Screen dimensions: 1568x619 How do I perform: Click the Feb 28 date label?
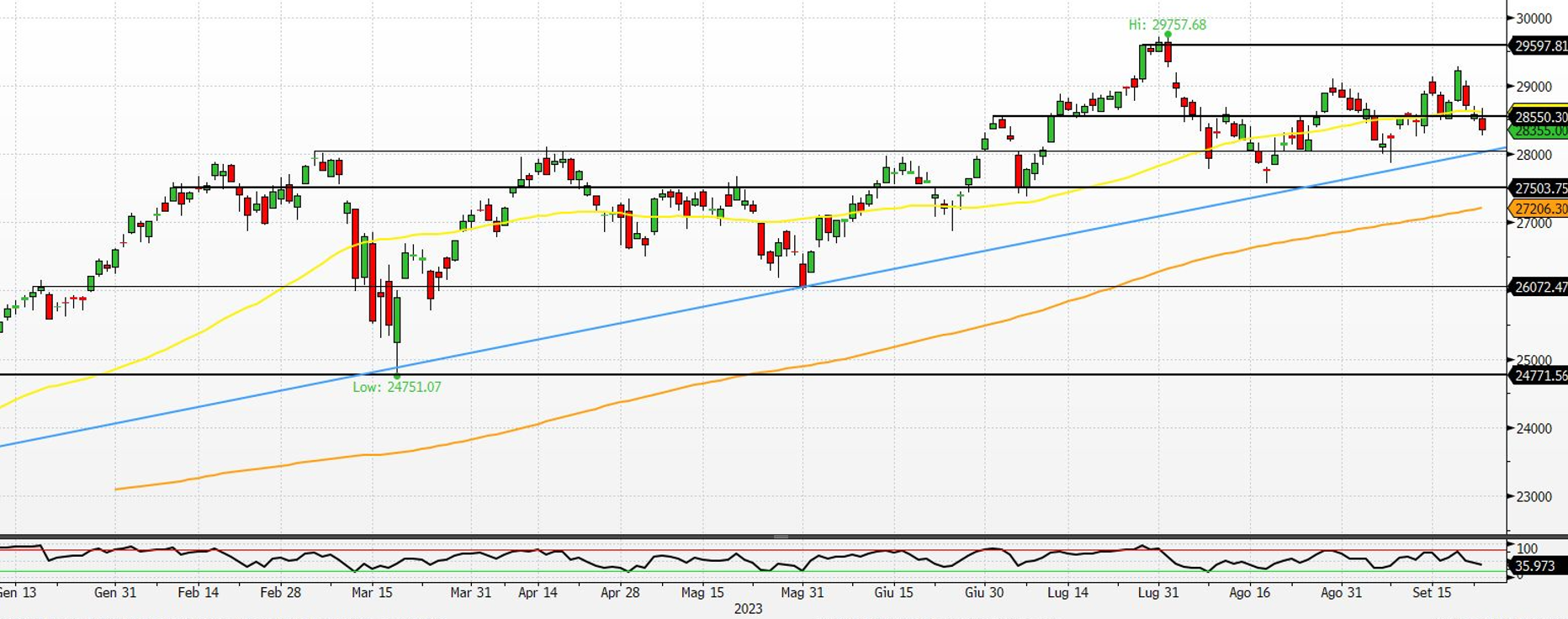pyautogui.click(x=280, y=592)
